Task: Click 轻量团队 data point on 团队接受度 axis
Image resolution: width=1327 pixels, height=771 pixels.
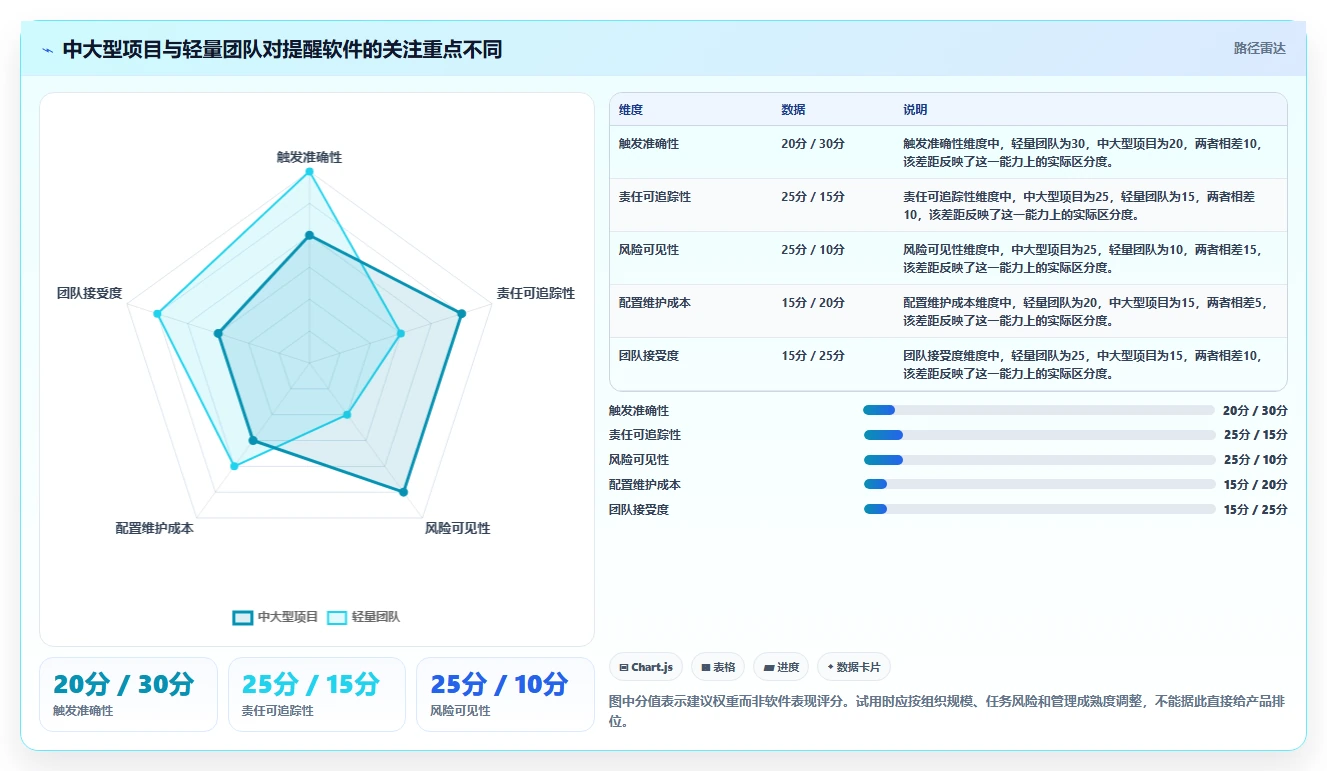Action: tap(157, 314)
